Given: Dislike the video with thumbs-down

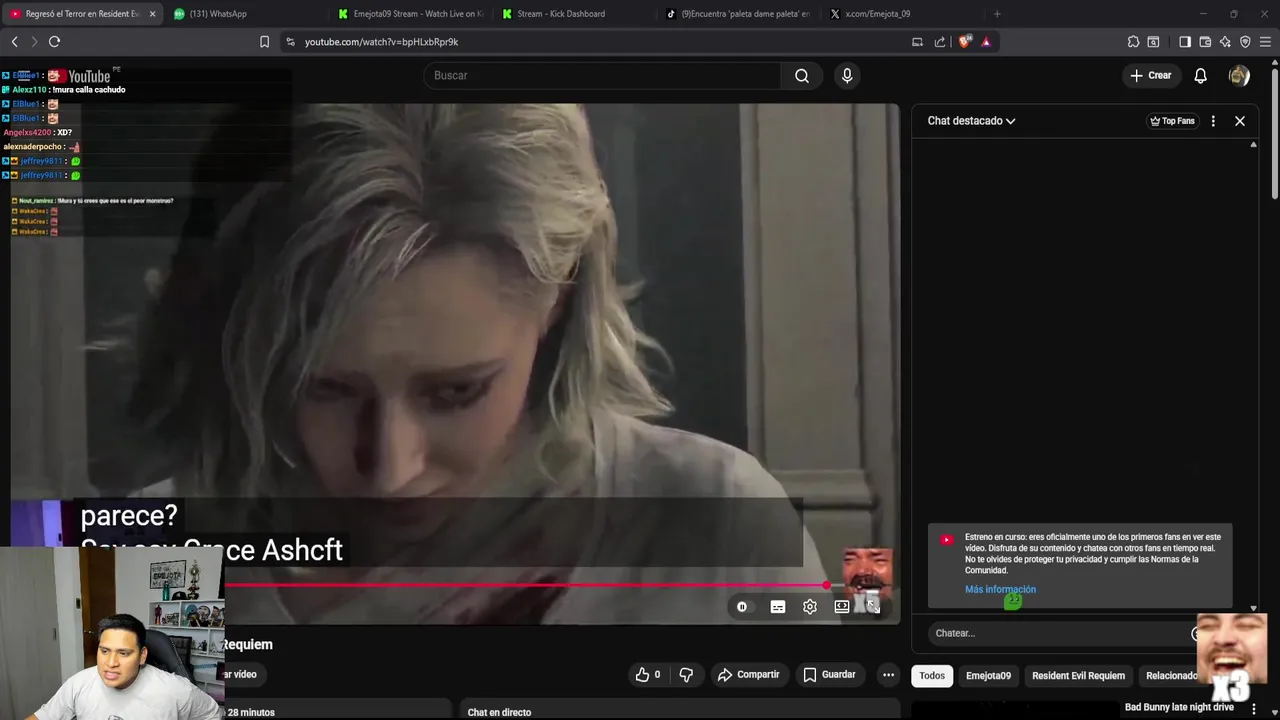Looking at the screenshot, I should pyautogui.click(x=686, y=675).
